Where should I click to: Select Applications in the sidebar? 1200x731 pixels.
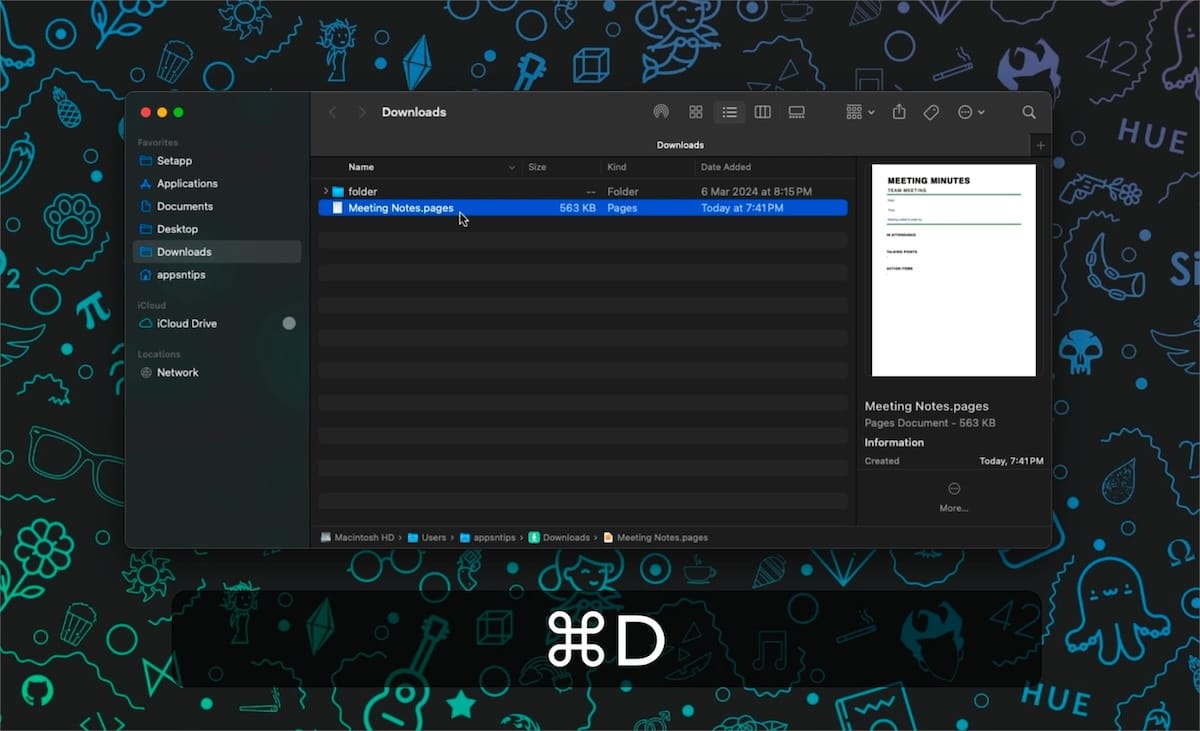[187, 183]
